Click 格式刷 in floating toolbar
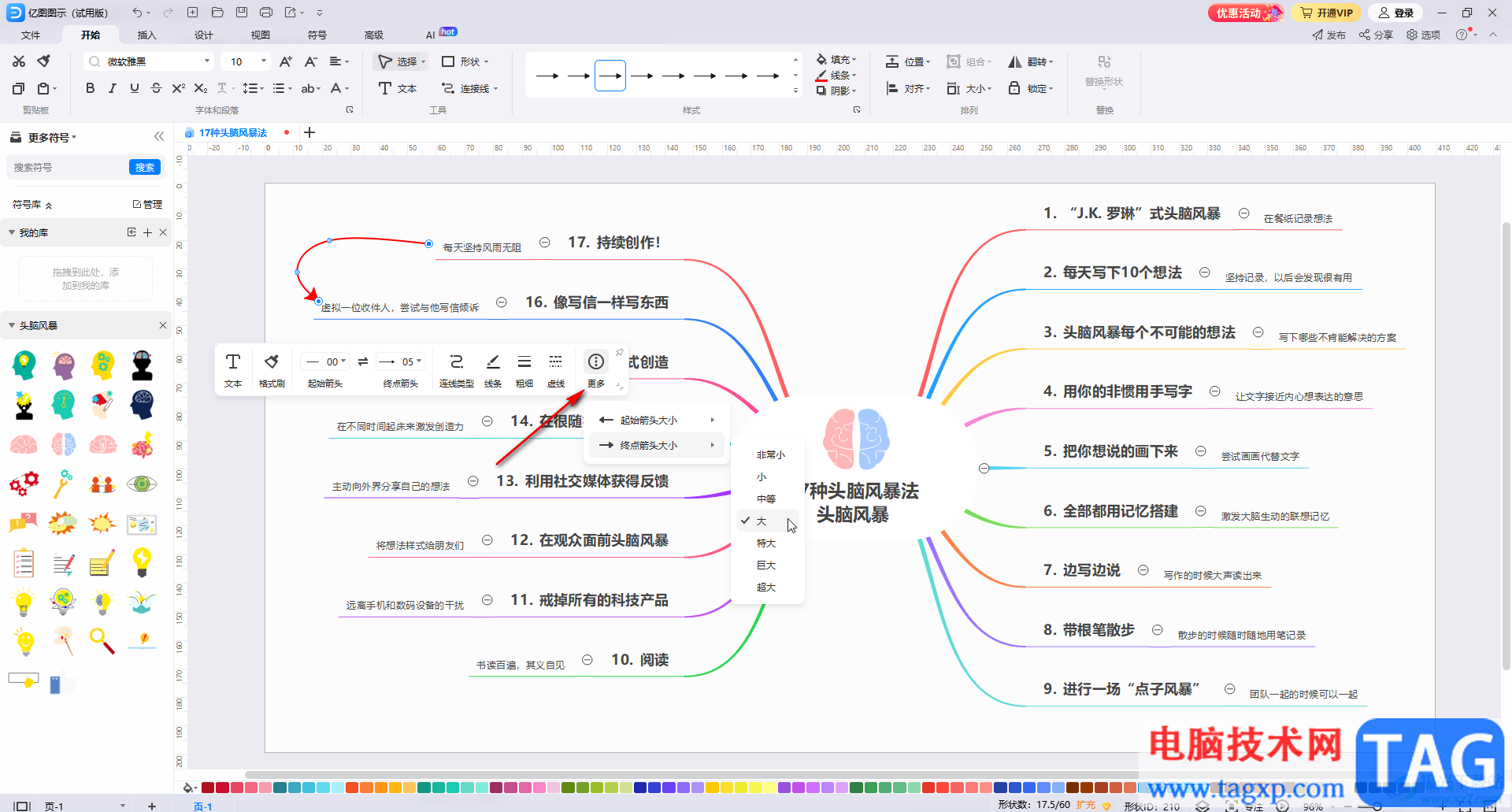The image size is (1512, 812). [272, 369]
